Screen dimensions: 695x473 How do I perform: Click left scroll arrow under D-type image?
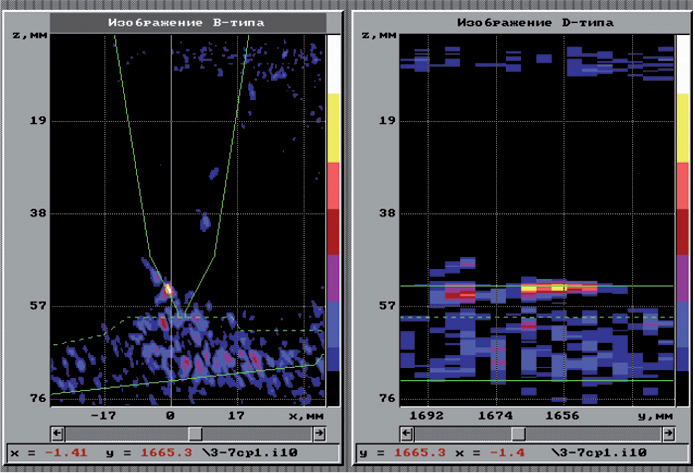point(405,433)
